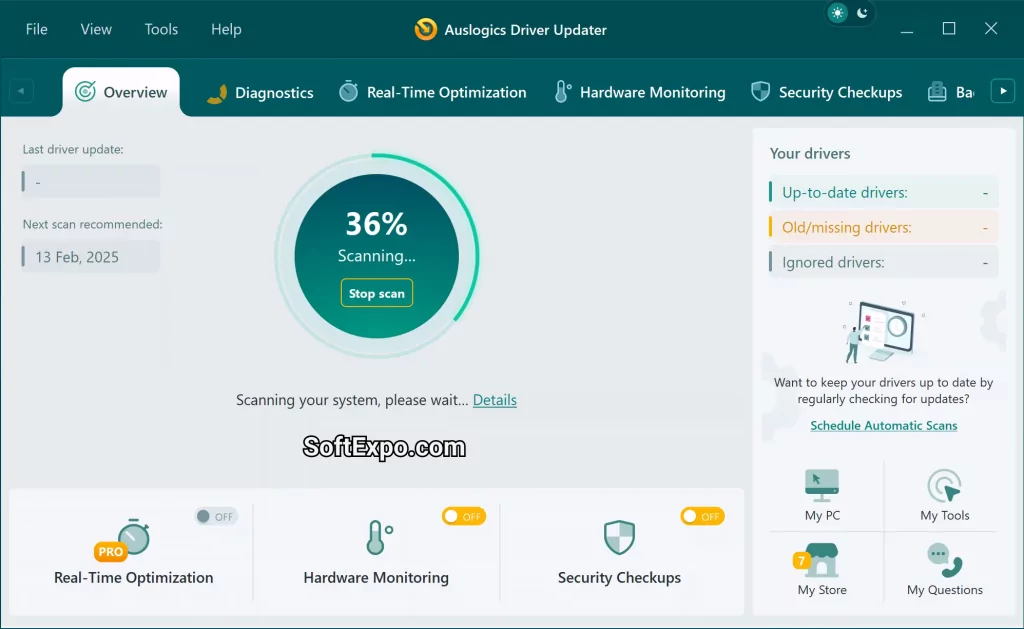Switch to the Diagnostics tab

tap(272, 92)
